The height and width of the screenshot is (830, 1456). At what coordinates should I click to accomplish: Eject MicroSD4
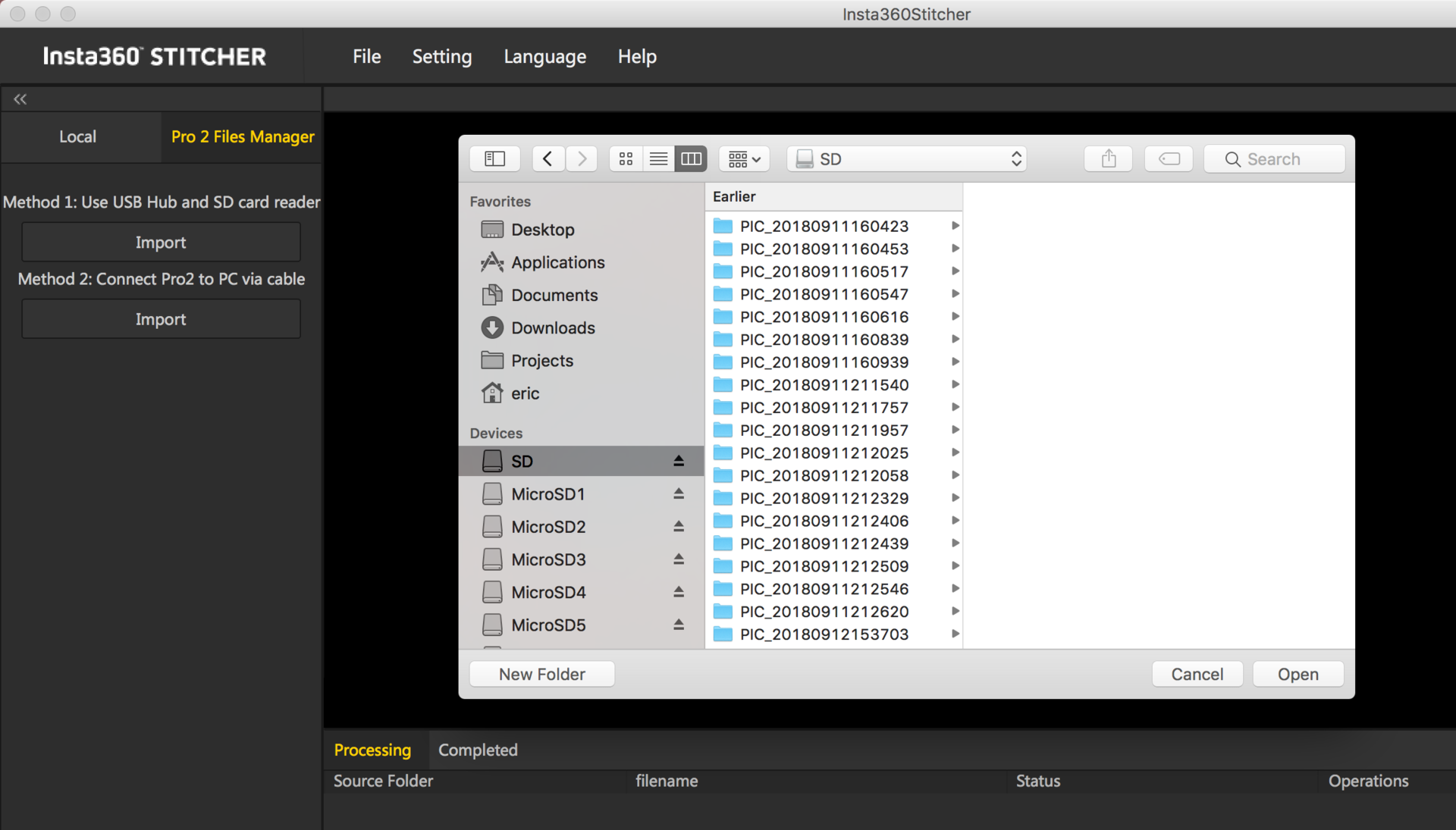pyautogui.click(x=679, y=591)
